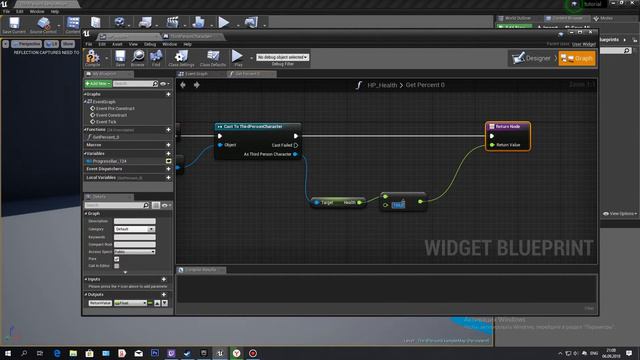Click the Cast Failed execution pin

[296, 145]
